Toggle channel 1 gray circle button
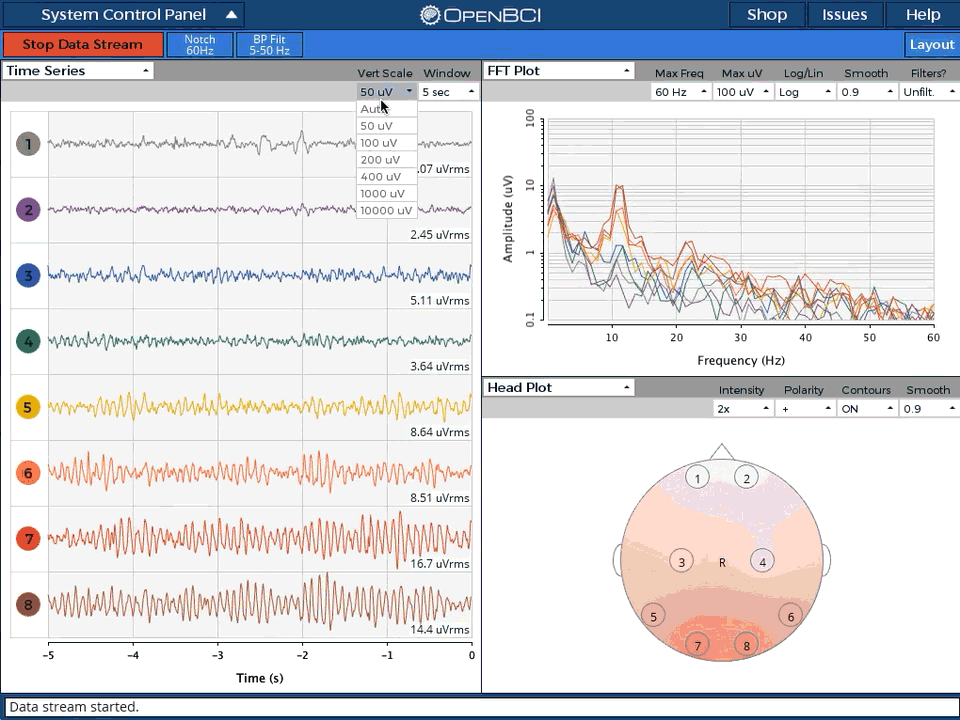This screenshot has width=960, height=720. click(x=28, y=144)
